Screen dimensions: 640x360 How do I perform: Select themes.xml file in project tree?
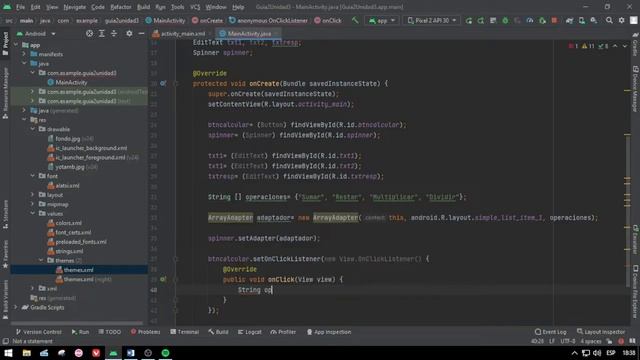pyautogui.click(x=78, y=270)
